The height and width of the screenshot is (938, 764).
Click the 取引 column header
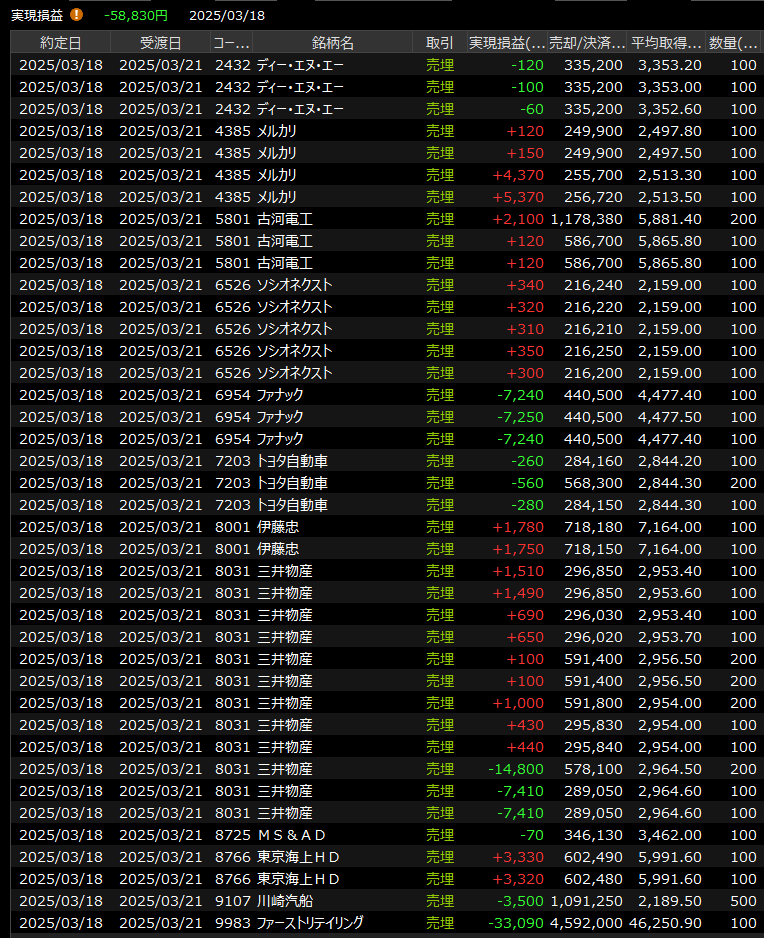point(439,43)
